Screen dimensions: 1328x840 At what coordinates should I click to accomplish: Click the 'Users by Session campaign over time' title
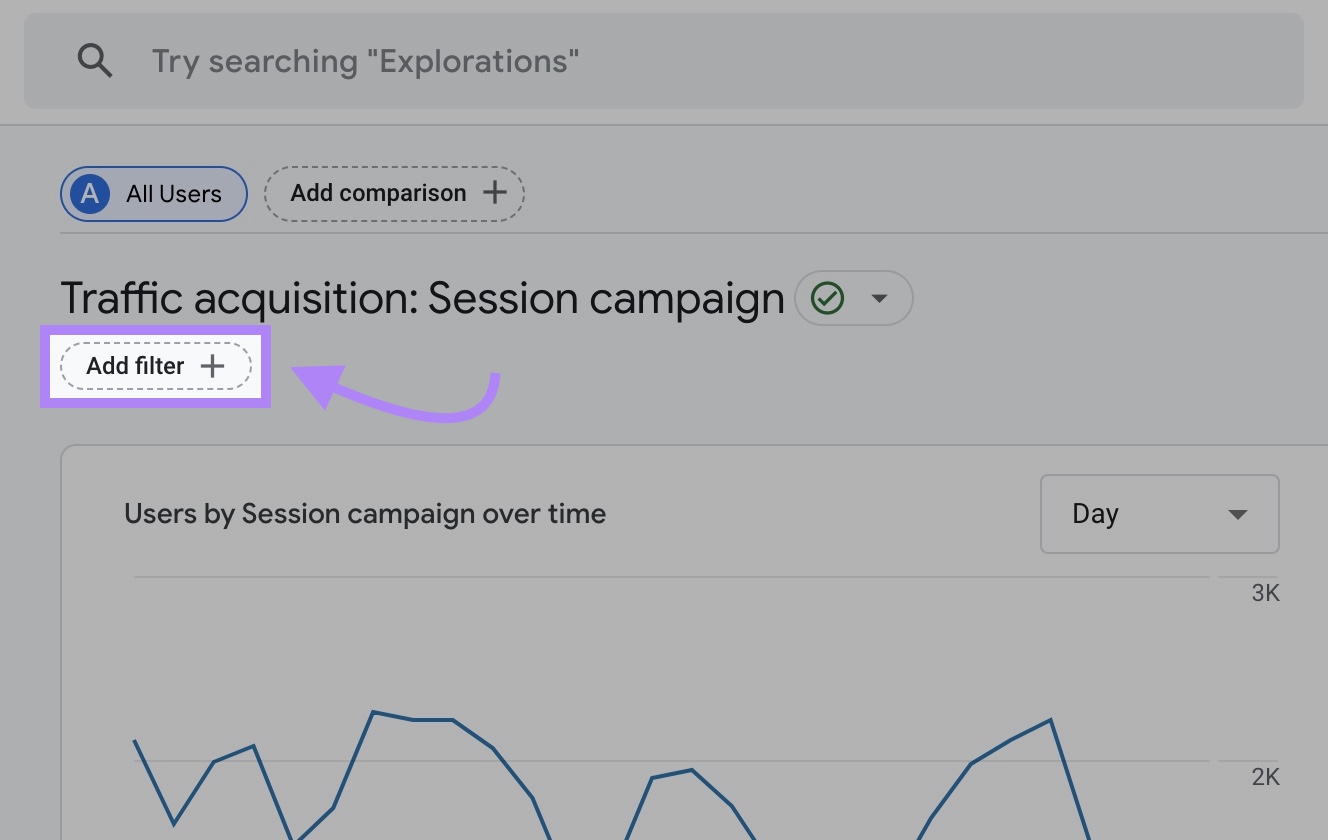365,513
